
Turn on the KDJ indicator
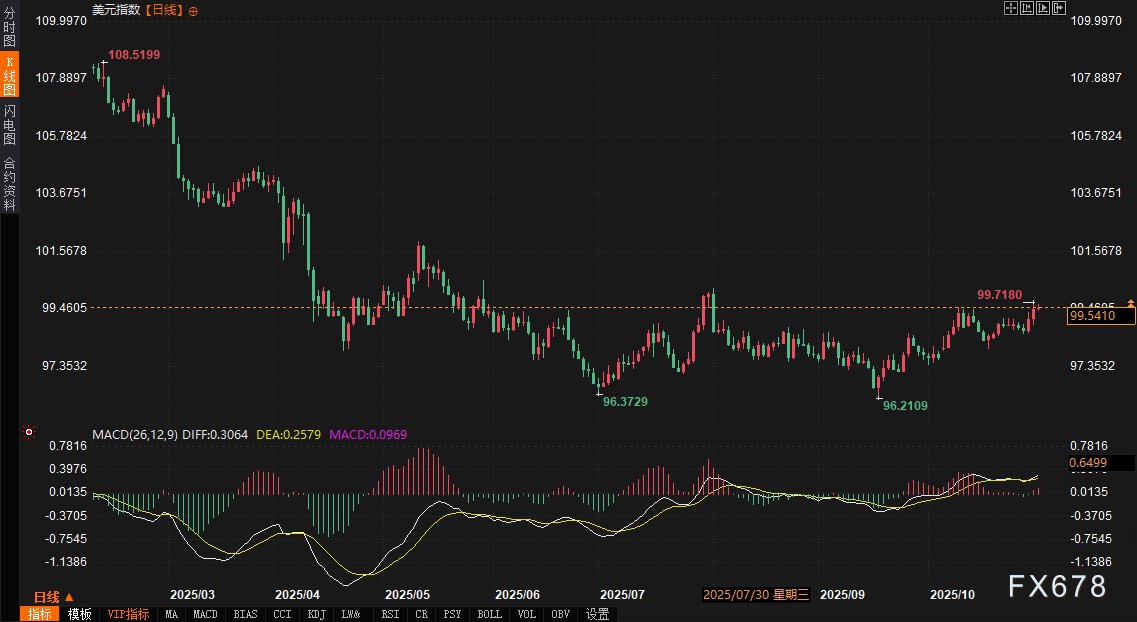pyautogui.click(x=317, y=614)
